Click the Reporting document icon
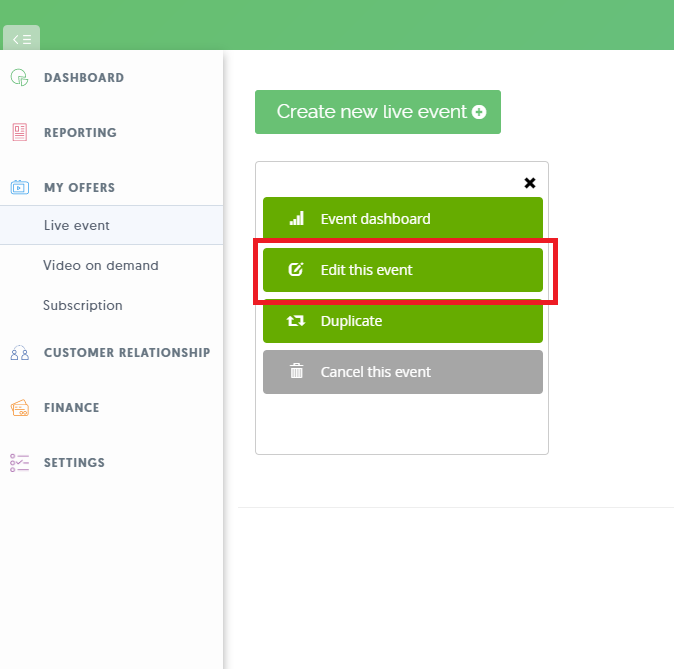674x669 pixels. tap(19, 132)
